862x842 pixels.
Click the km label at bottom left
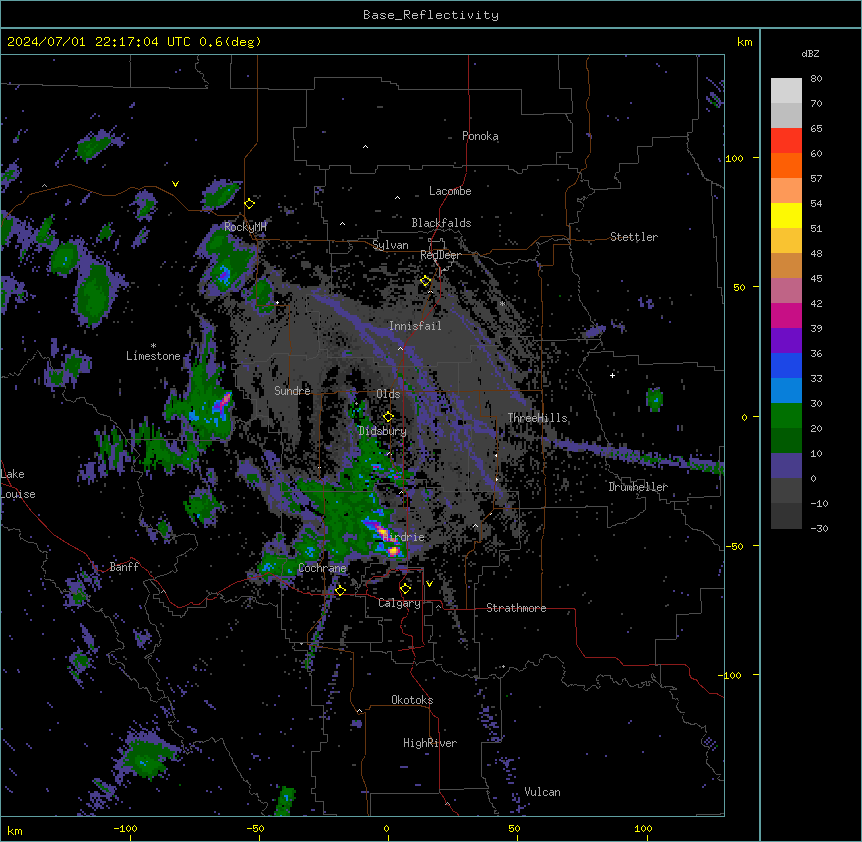pos(15,830)
